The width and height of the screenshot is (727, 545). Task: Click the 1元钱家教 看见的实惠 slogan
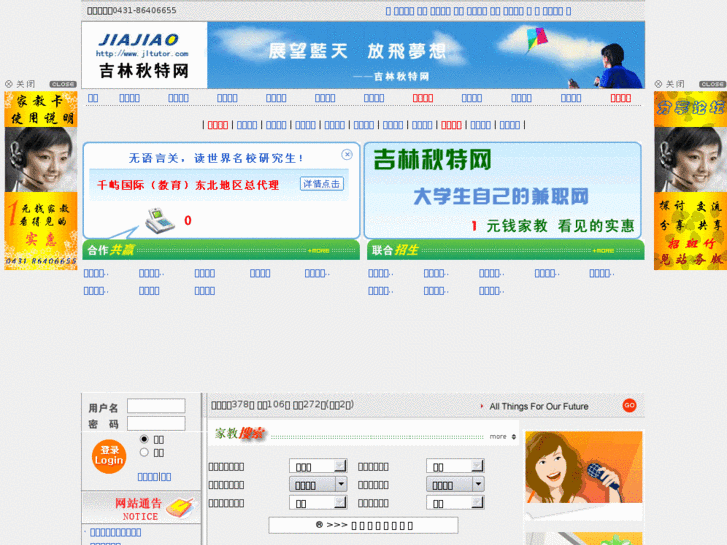pyautogui.click(x=552, y=226)
